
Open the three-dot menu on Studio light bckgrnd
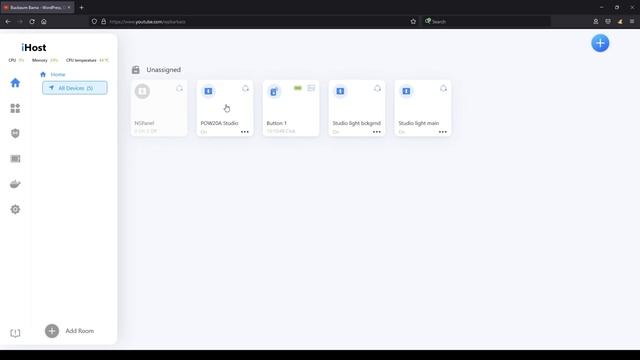[376, 132]
